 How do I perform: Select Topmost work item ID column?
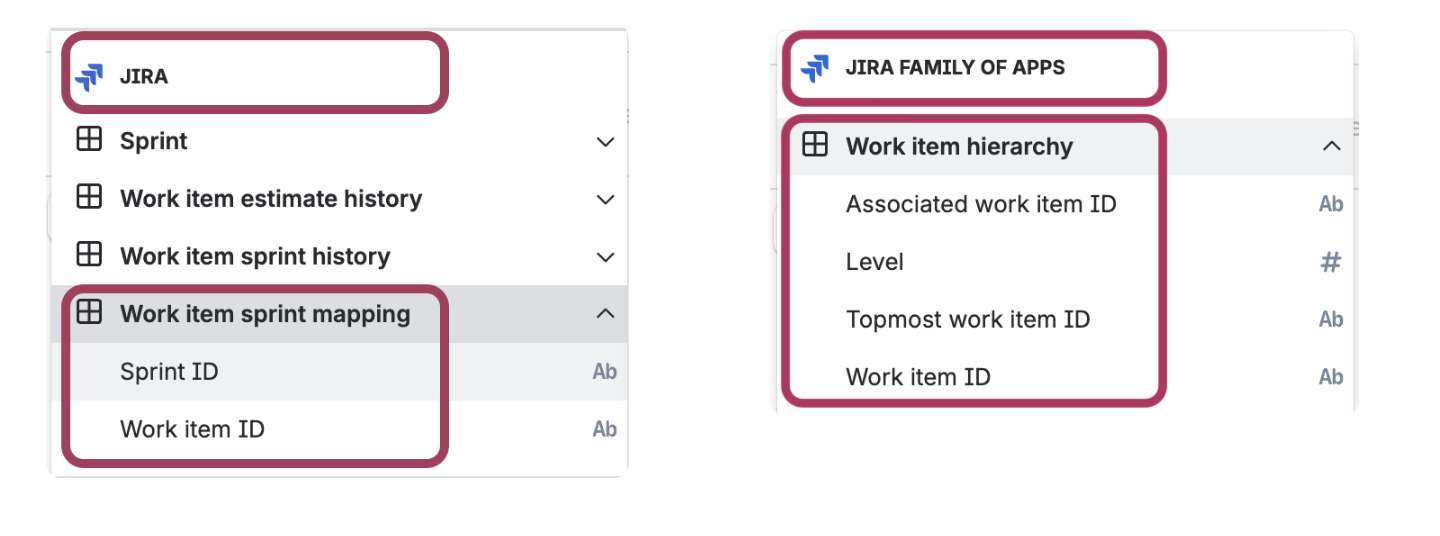(1065, 320)
